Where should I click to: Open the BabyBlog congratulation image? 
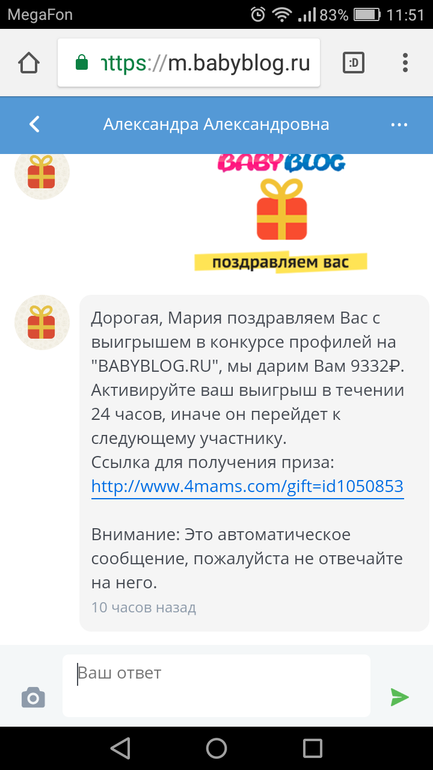coord(281,213)
